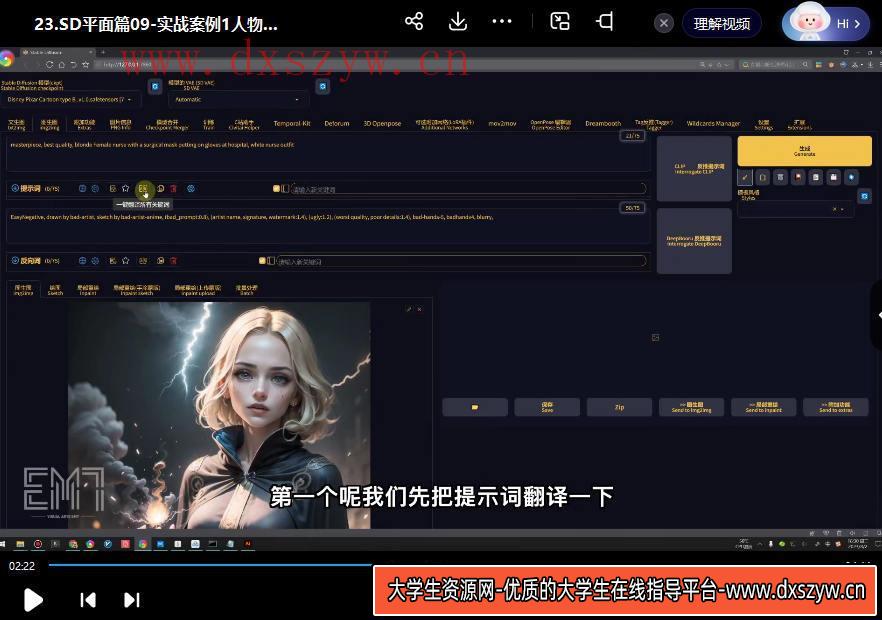Select the Inpaint upload sub-tab
This screenshot has height=620, width=882.
point(198,290)
